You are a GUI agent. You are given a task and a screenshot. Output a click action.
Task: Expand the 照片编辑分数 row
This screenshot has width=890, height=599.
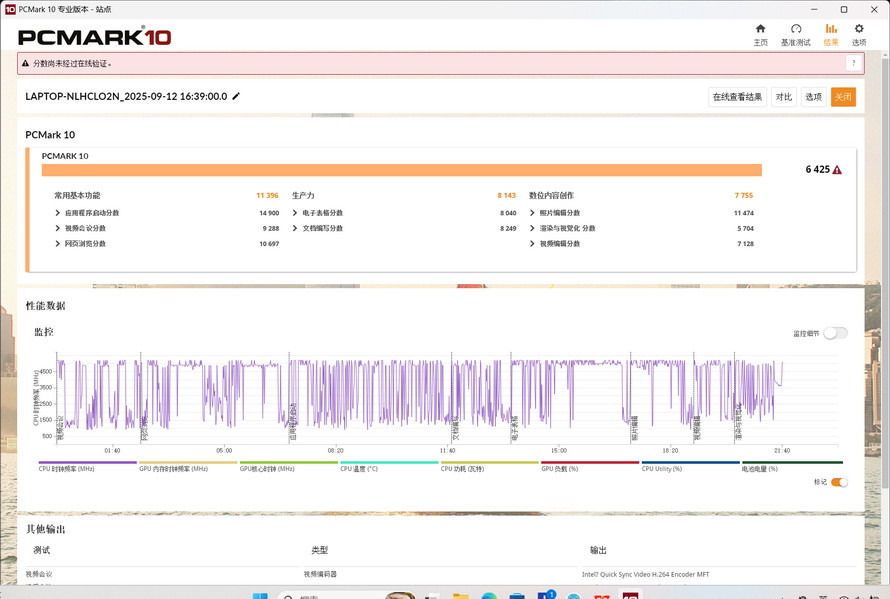[x=532, y=213]
